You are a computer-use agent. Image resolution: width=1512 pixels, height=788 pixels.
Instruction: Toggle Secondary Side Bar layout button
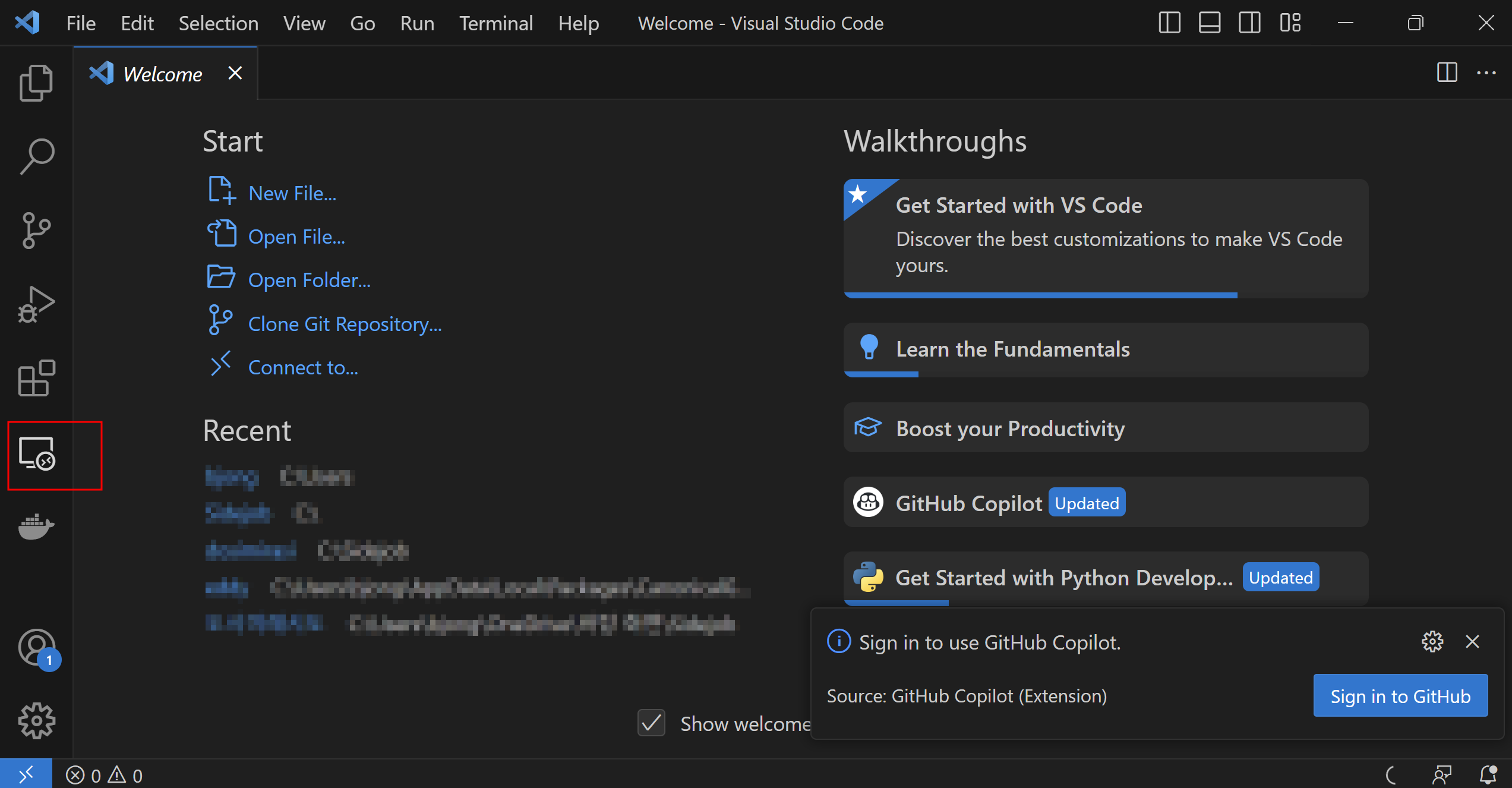coord(1249,23)
